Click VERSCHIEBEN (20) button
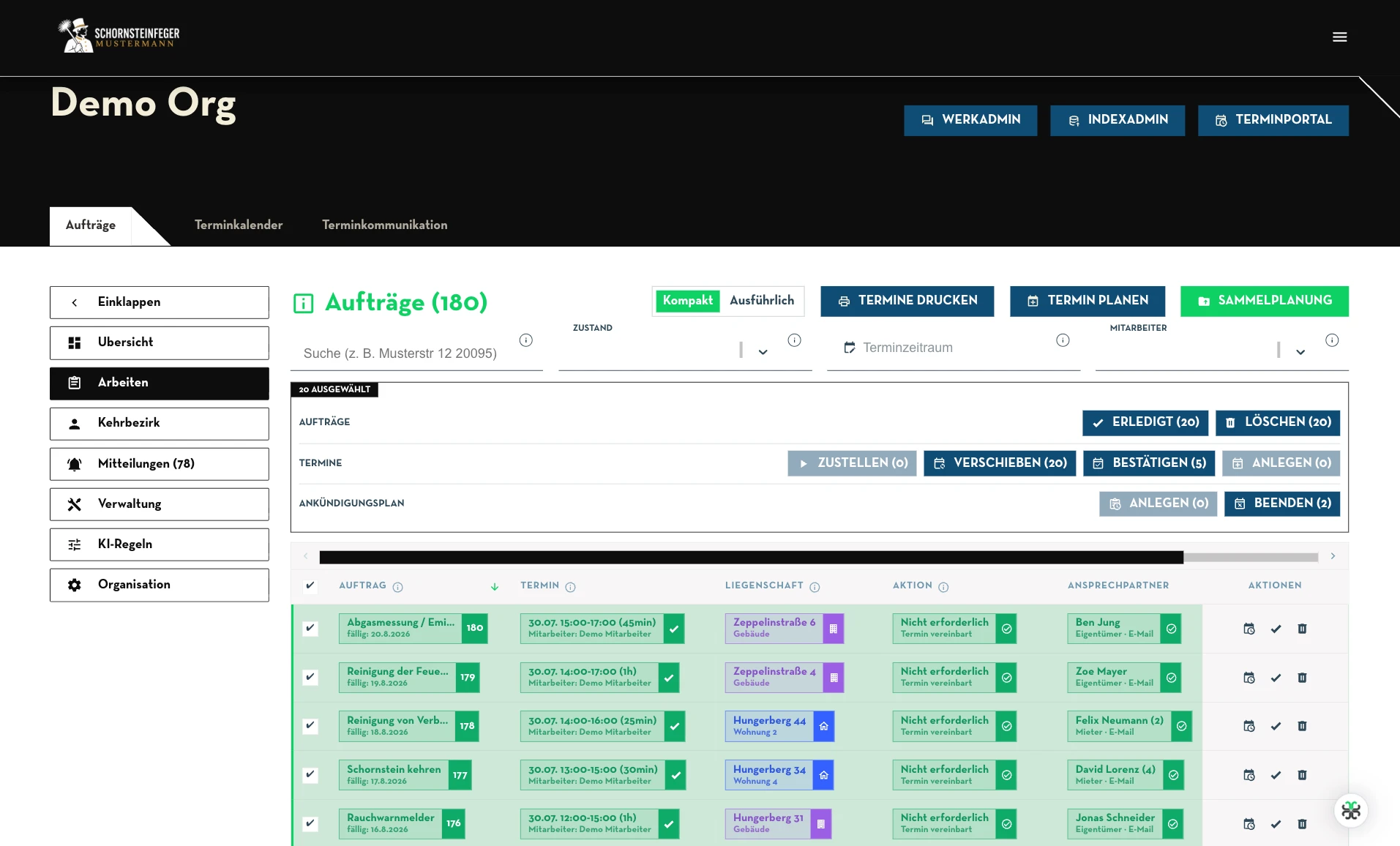 click(1000, 463)
